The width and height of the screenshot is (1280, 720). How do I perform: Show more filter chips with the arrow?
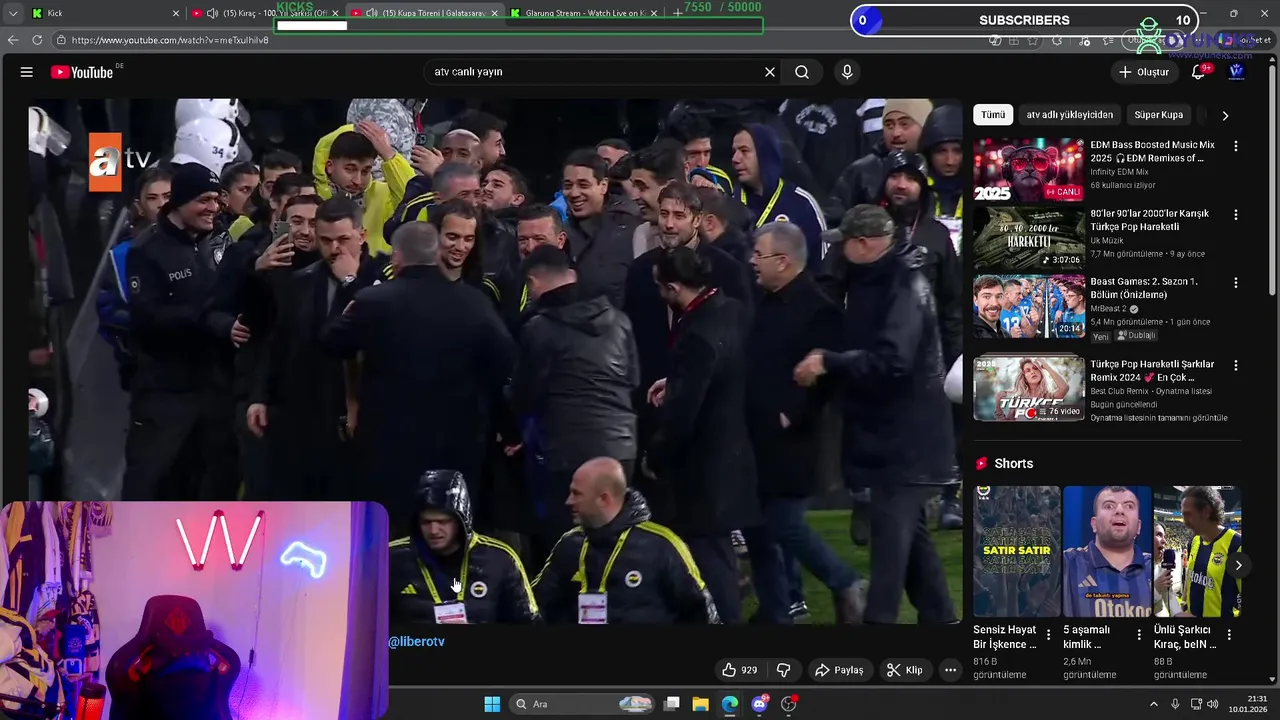(x=1225, y=115)
